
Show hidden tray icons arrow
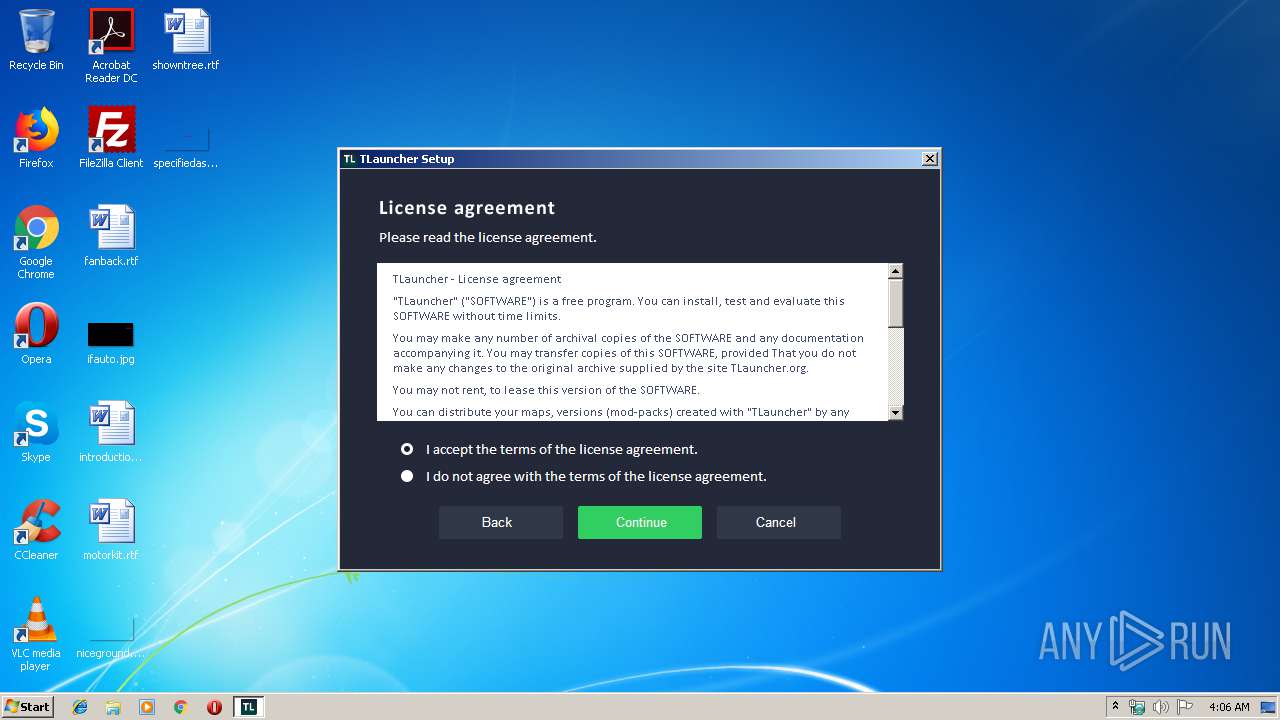click(1115, 707)
